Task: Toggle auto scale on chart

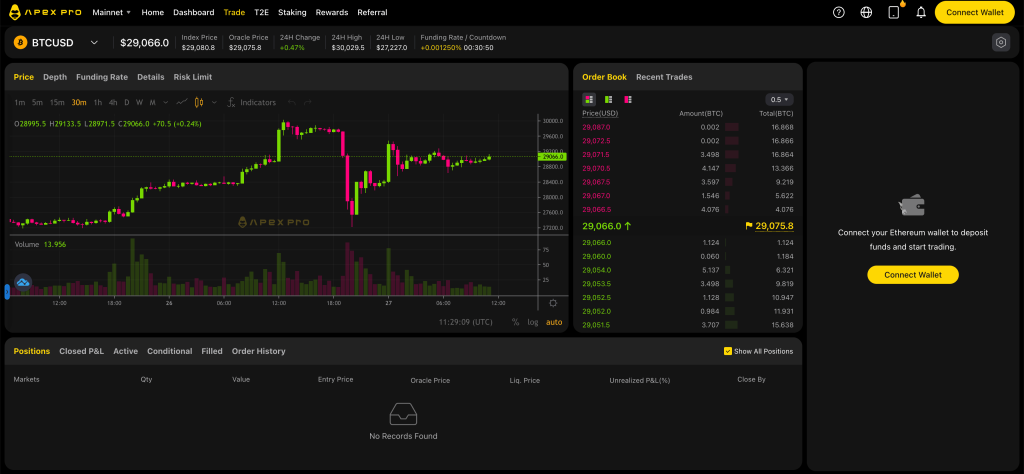Action: (554, 322)
